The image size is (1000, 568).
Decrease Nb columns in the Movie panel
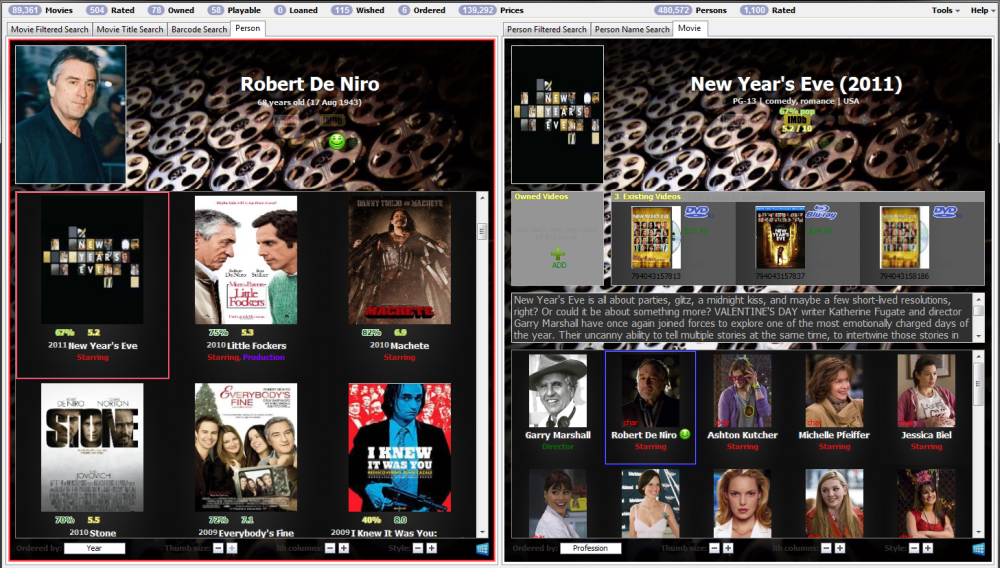[x=826, y=548]
